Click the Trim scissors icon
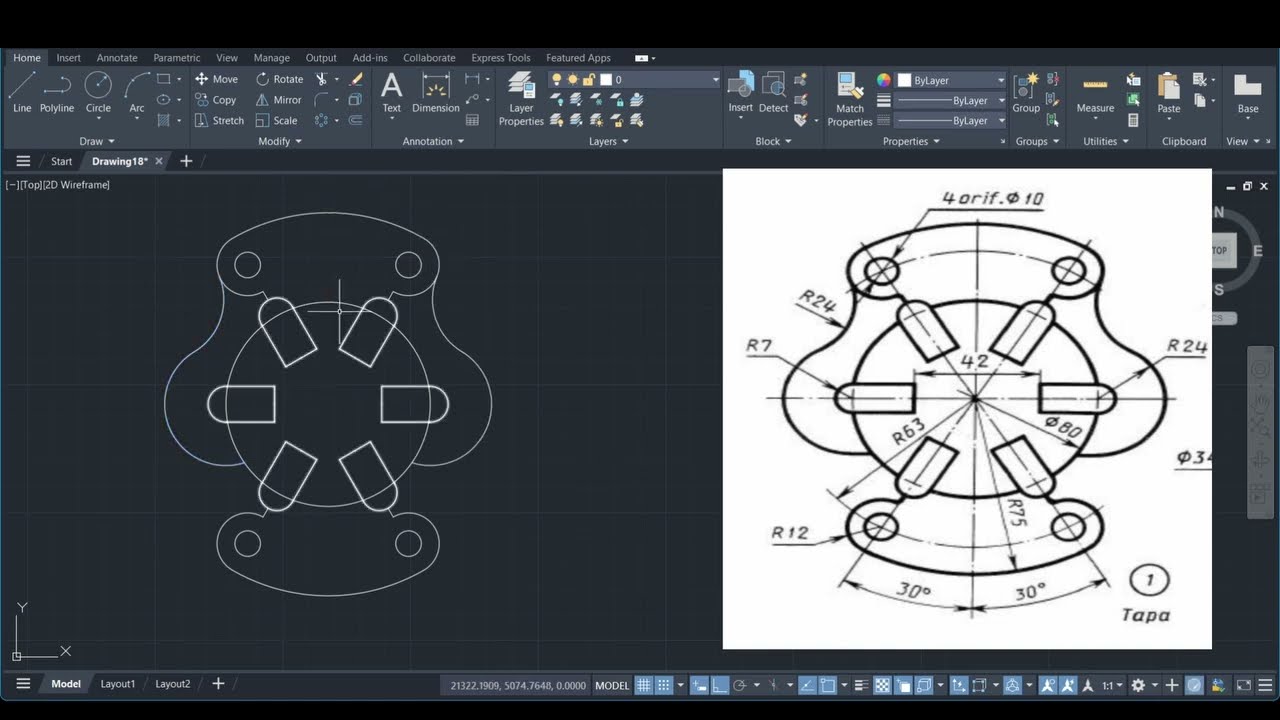 pyautogui.click(x=322, y=79)
